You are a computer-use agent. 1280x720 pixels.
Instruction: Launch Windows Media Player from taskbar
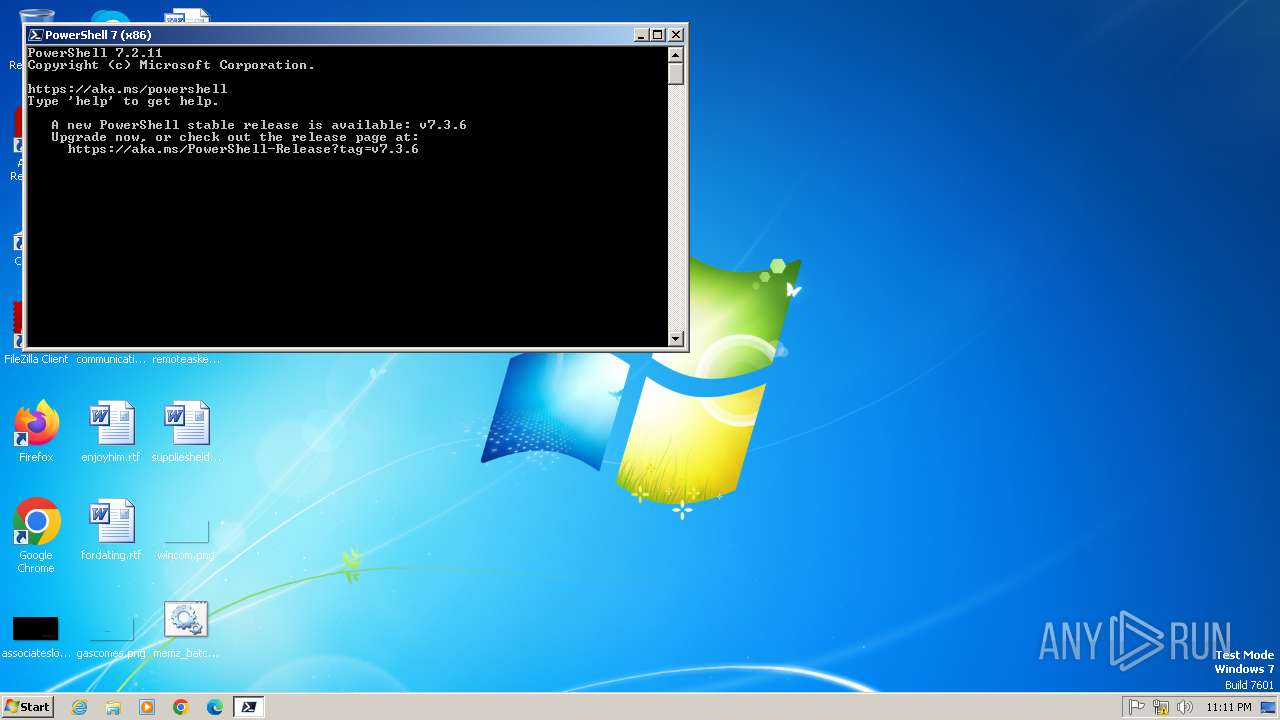[147, 707]
